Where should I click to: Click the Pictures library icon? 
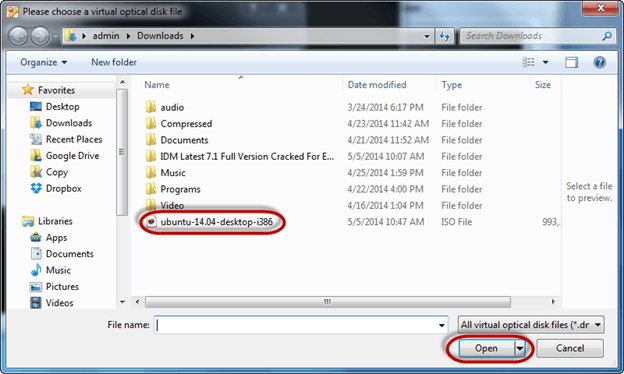point(36,286)
